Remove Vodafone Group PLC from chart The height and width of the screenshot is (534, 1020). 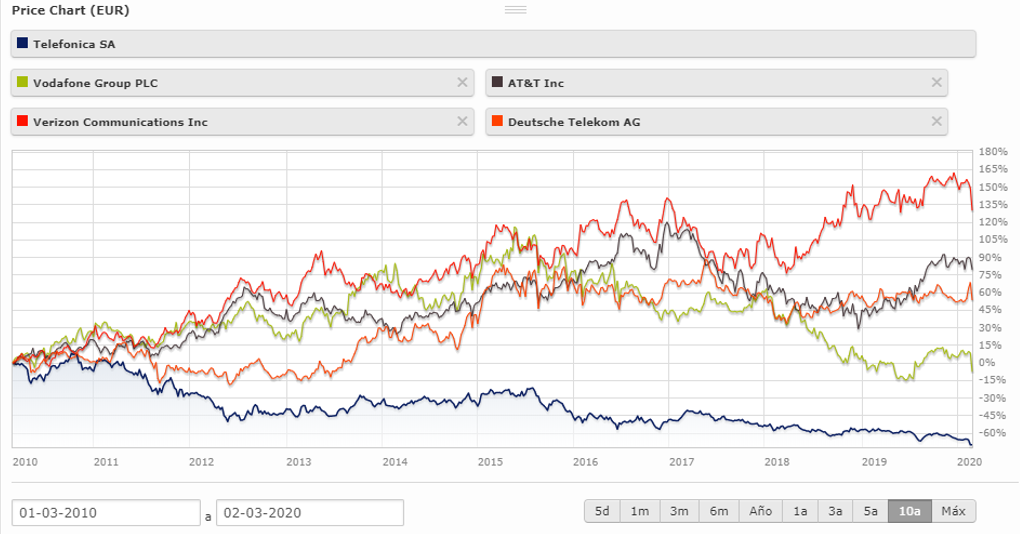[462, 83]
